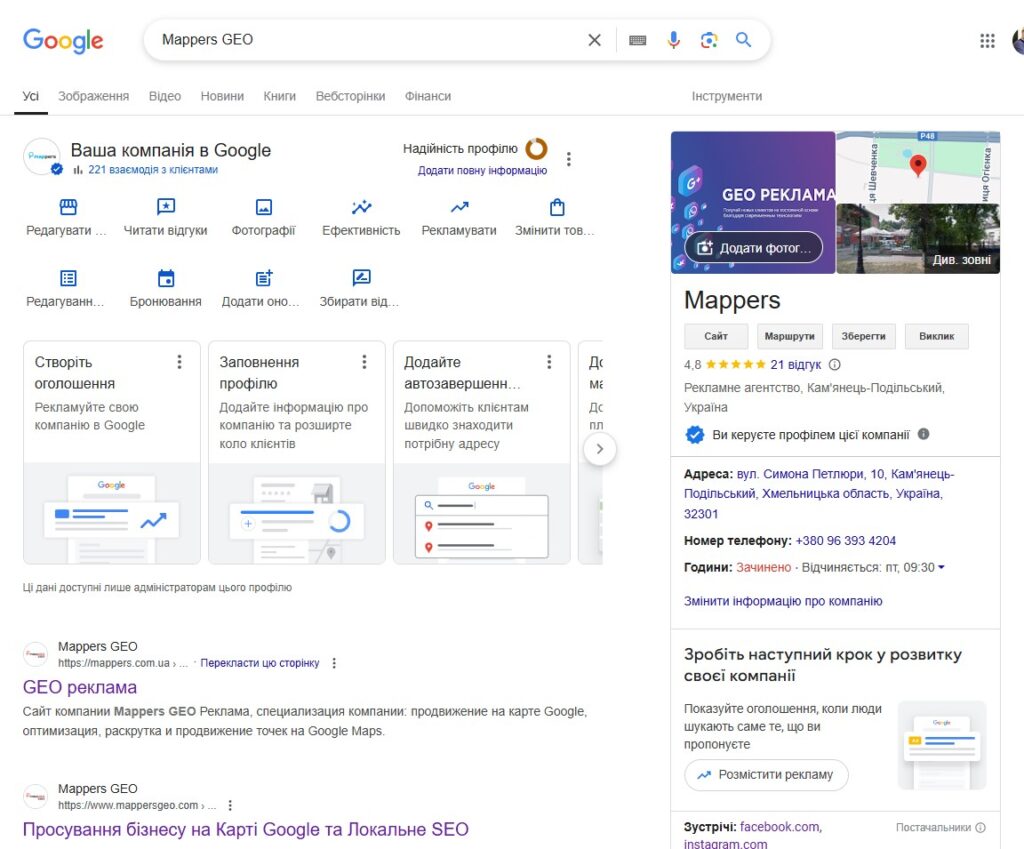Open Просування бізнесу на Карті Google result
Screen dimensions: 1024x849
[x=246, y=829]
